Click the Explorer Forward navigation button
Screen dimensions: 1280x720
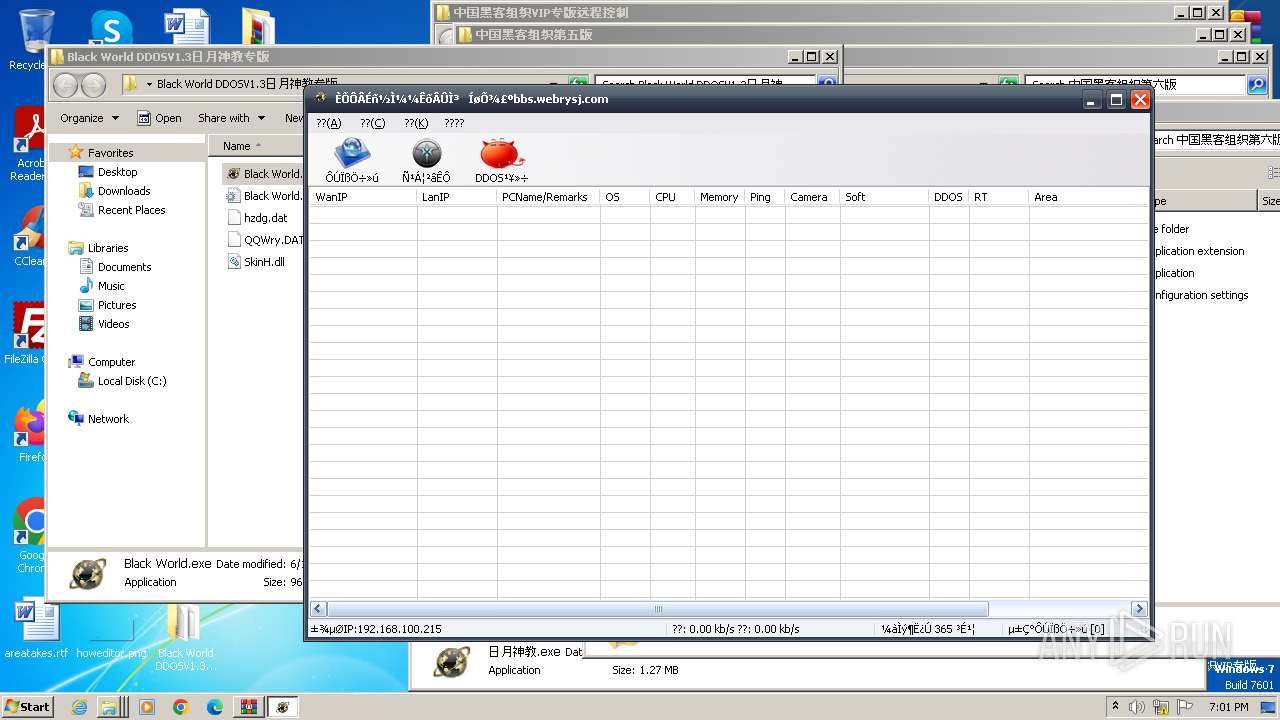pyautogui.click(x=93, y=85)
